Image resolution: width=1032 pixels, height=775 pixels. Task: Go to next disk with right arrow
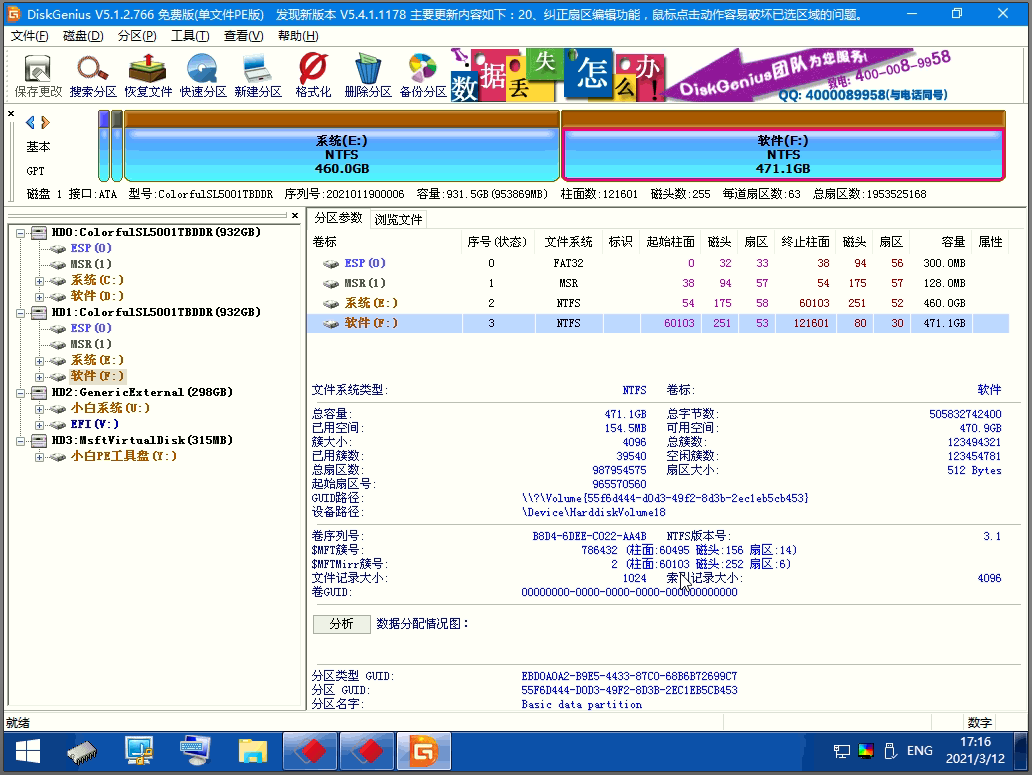pyautogui.click(x=45, y=122)
